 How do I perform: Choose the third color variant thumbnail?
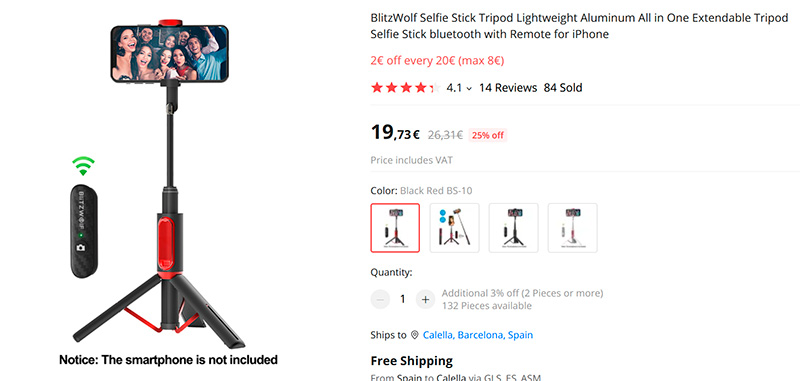coord(513,227)
